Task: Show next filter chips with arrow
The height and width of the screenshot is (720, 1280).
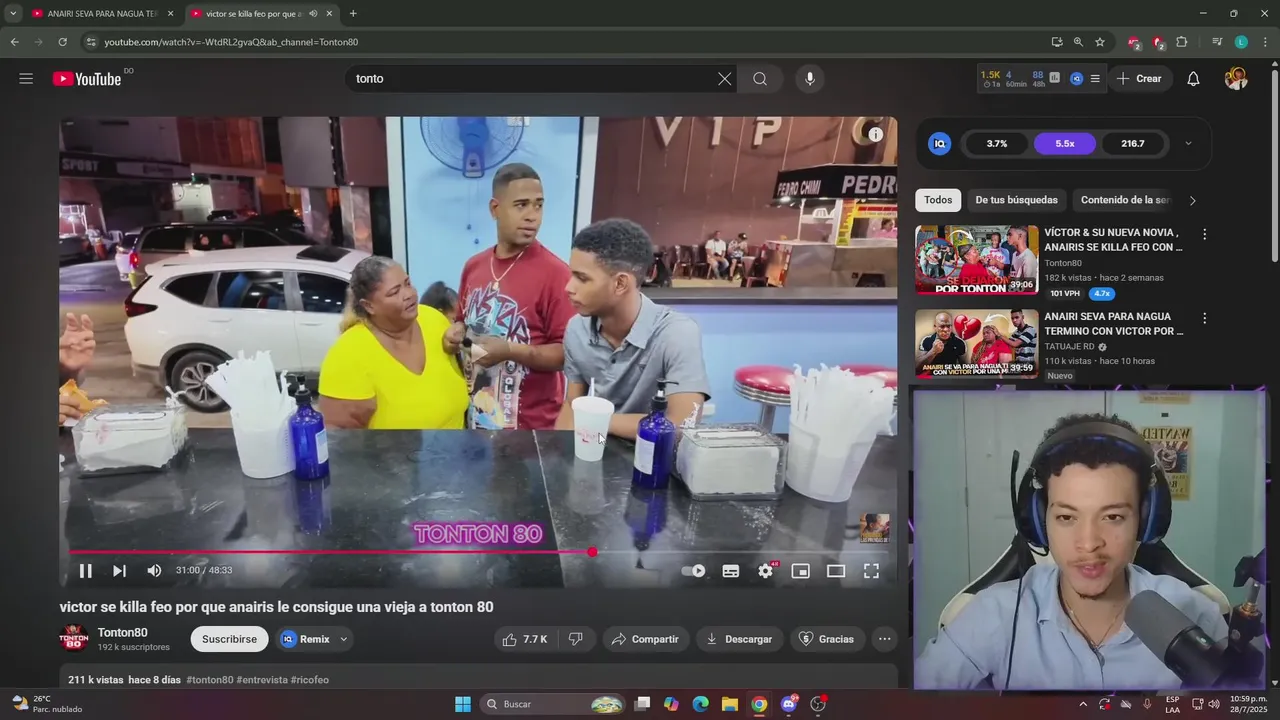Action: pyautogui.click(x=1192, y=200)
